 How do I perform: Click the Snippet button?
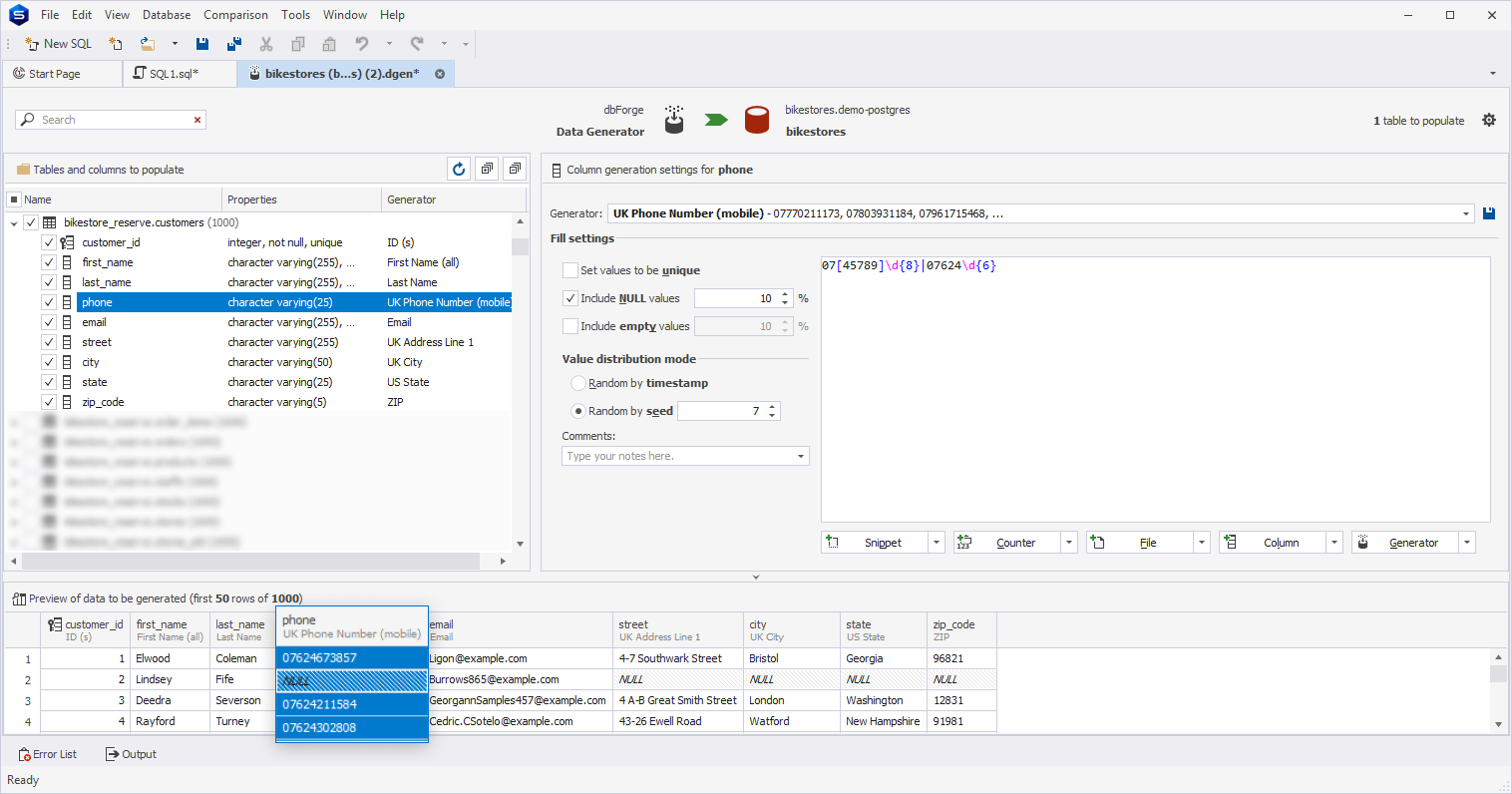[875, 543]
